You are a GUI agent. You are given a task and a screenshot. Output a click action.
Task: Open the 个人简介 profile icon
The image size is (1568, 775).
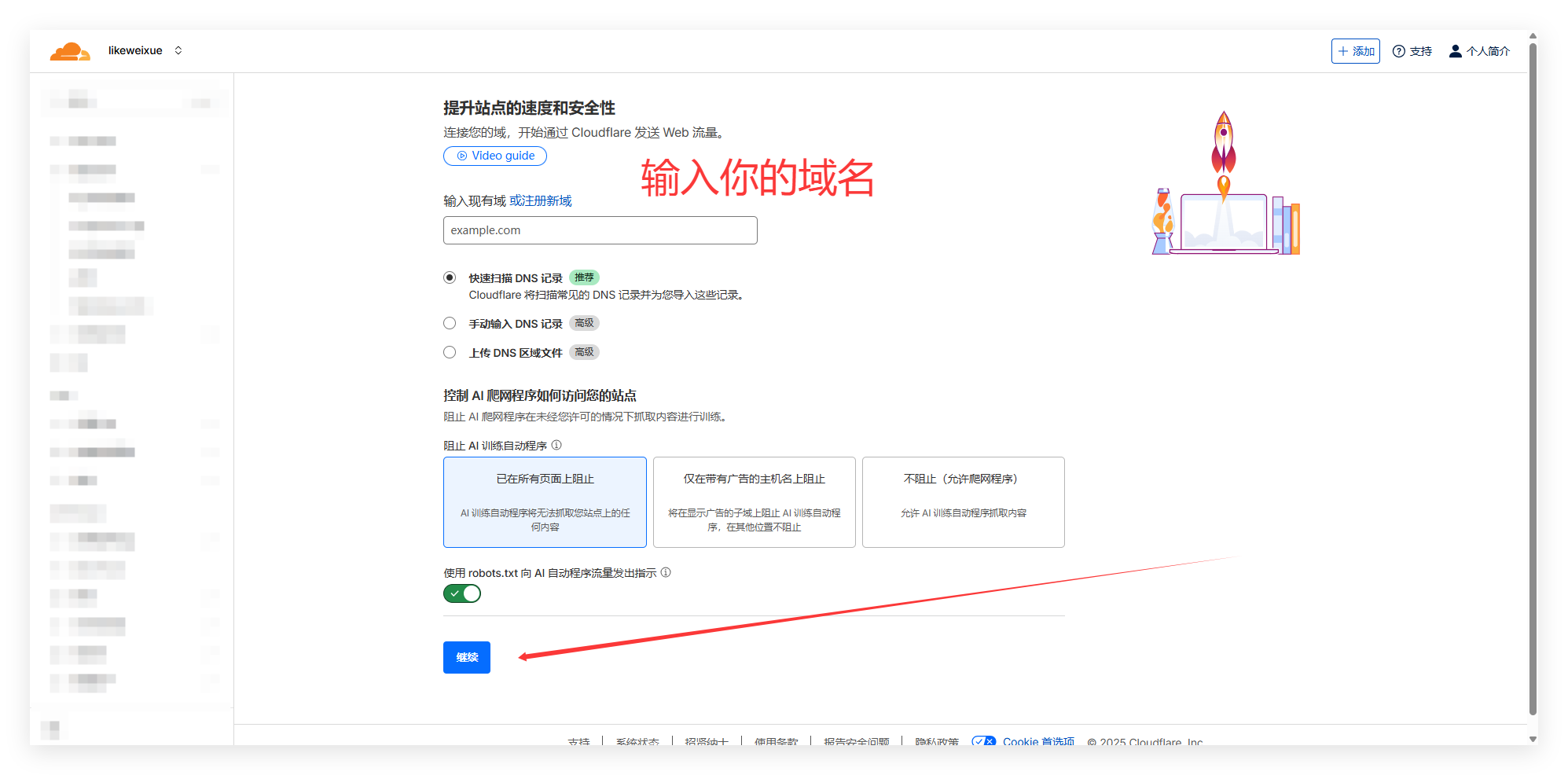[x=1455, y=50]
